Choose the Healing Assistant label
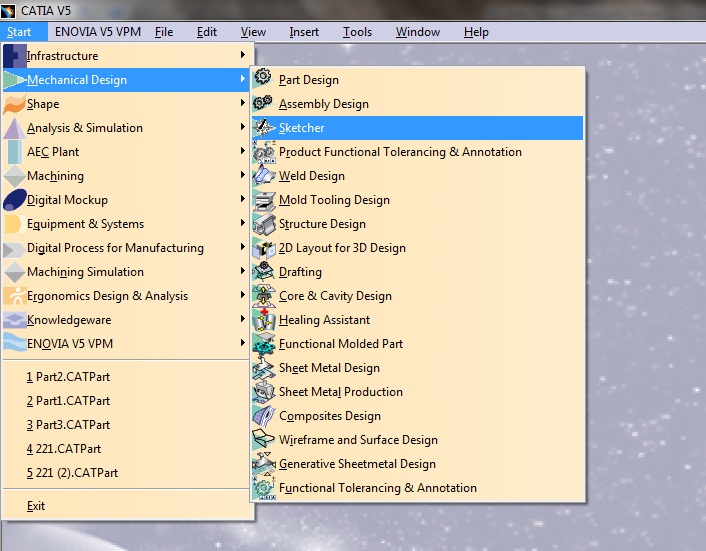Image resolution: width=706 pixels, height=551 pixels. click(x=324, y=320)
